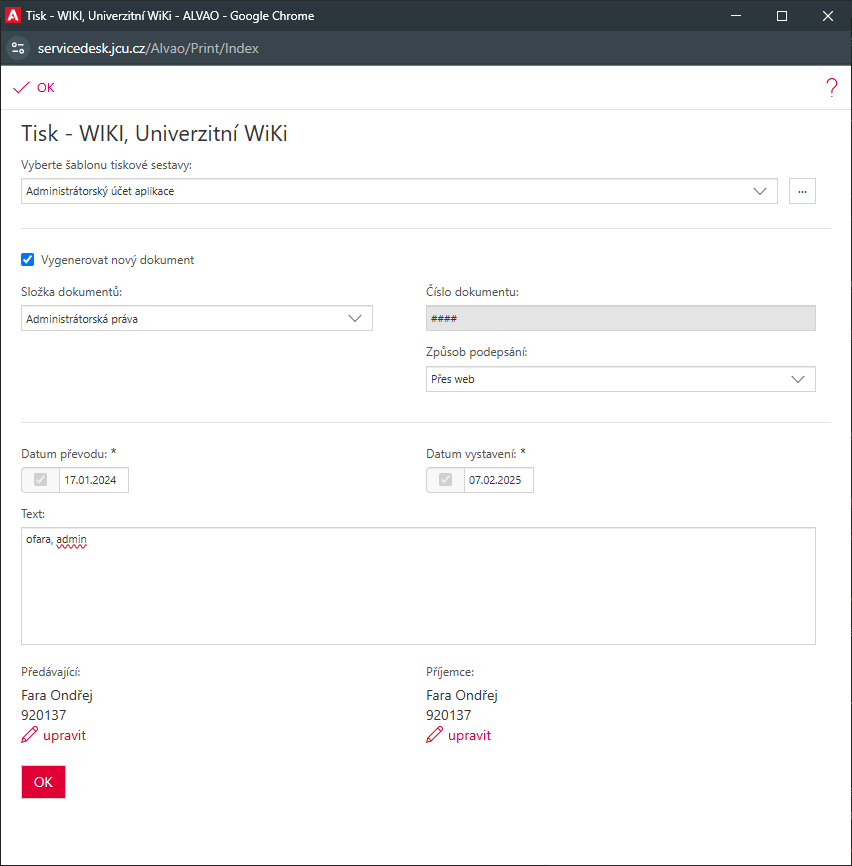Open template browse button with three dots

pos(802,191)
